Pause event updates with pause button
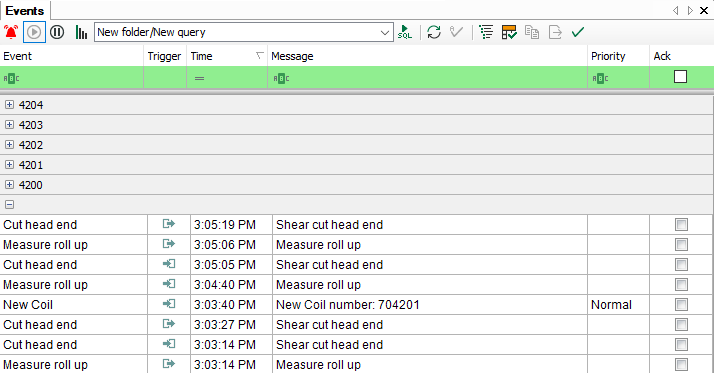The height and width of the screenshot is (373, 714). (x=57, y=32)
